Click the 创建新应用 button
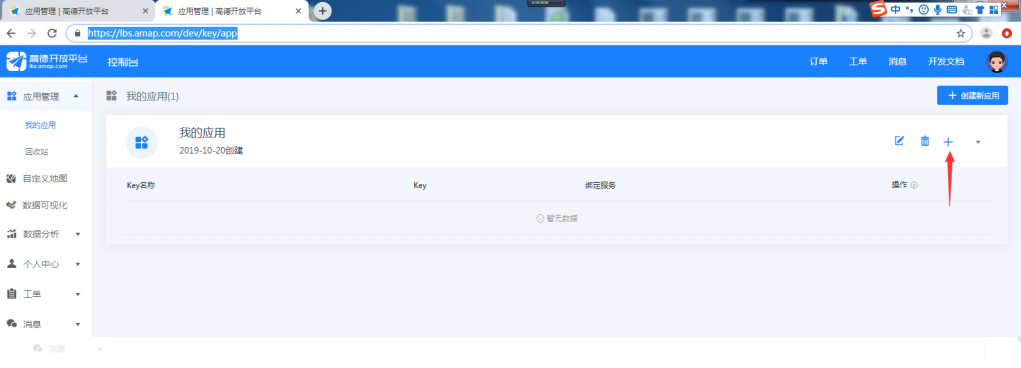1021x368 pixels. (x=972, y=95)
